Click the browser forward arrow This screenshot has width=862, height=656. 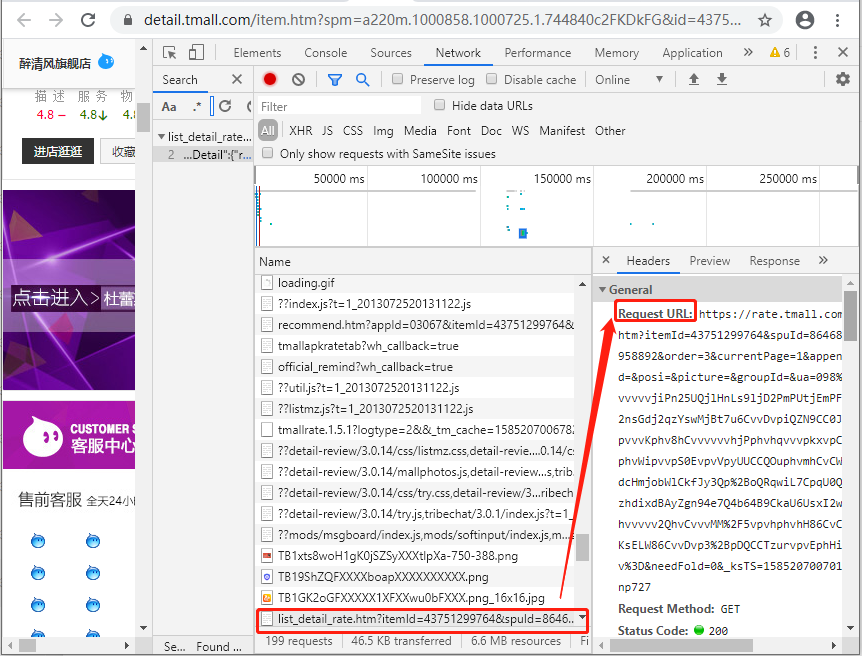[56, 20]
